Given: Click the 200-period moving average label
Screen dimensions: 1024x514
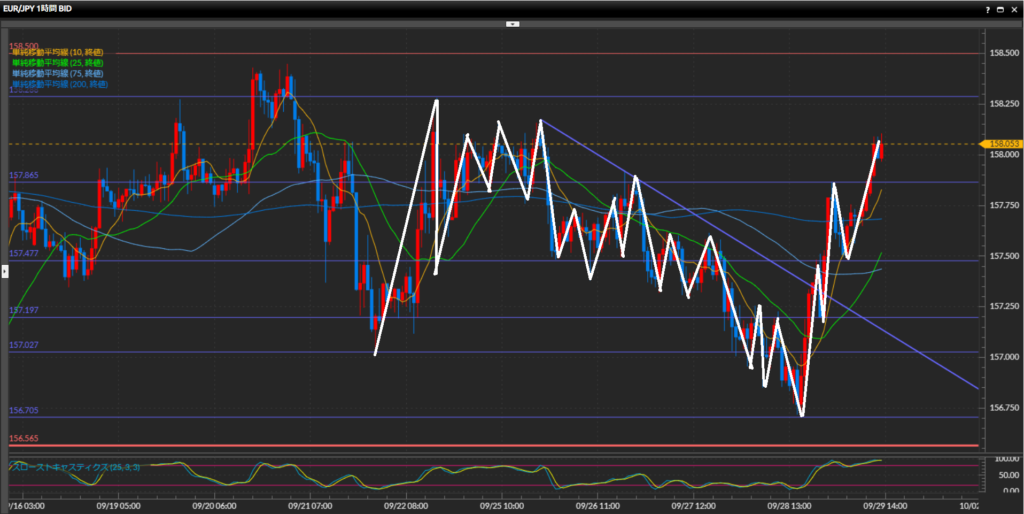Looking at the screenshot, I should [59, 84].
